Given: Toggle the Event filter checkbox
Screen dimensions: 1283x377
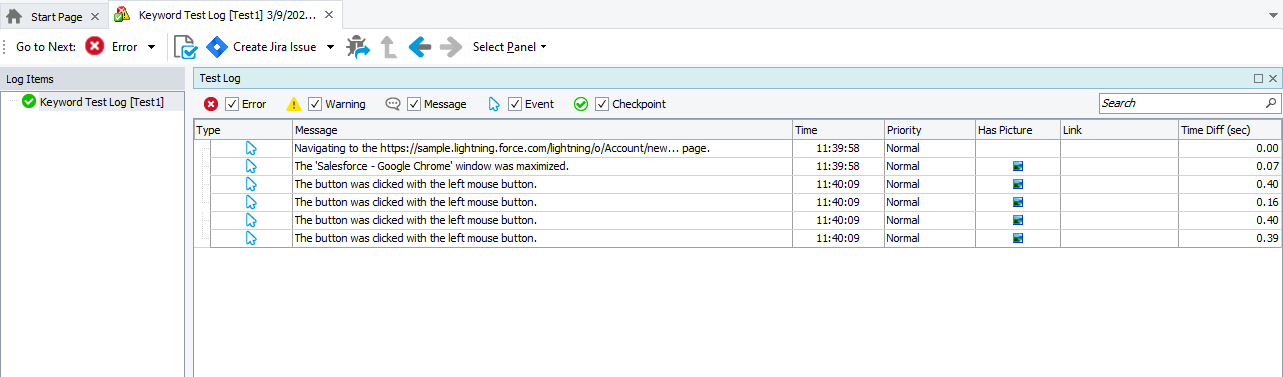Looking at the screenshot, I should click(x=515, y=104).
